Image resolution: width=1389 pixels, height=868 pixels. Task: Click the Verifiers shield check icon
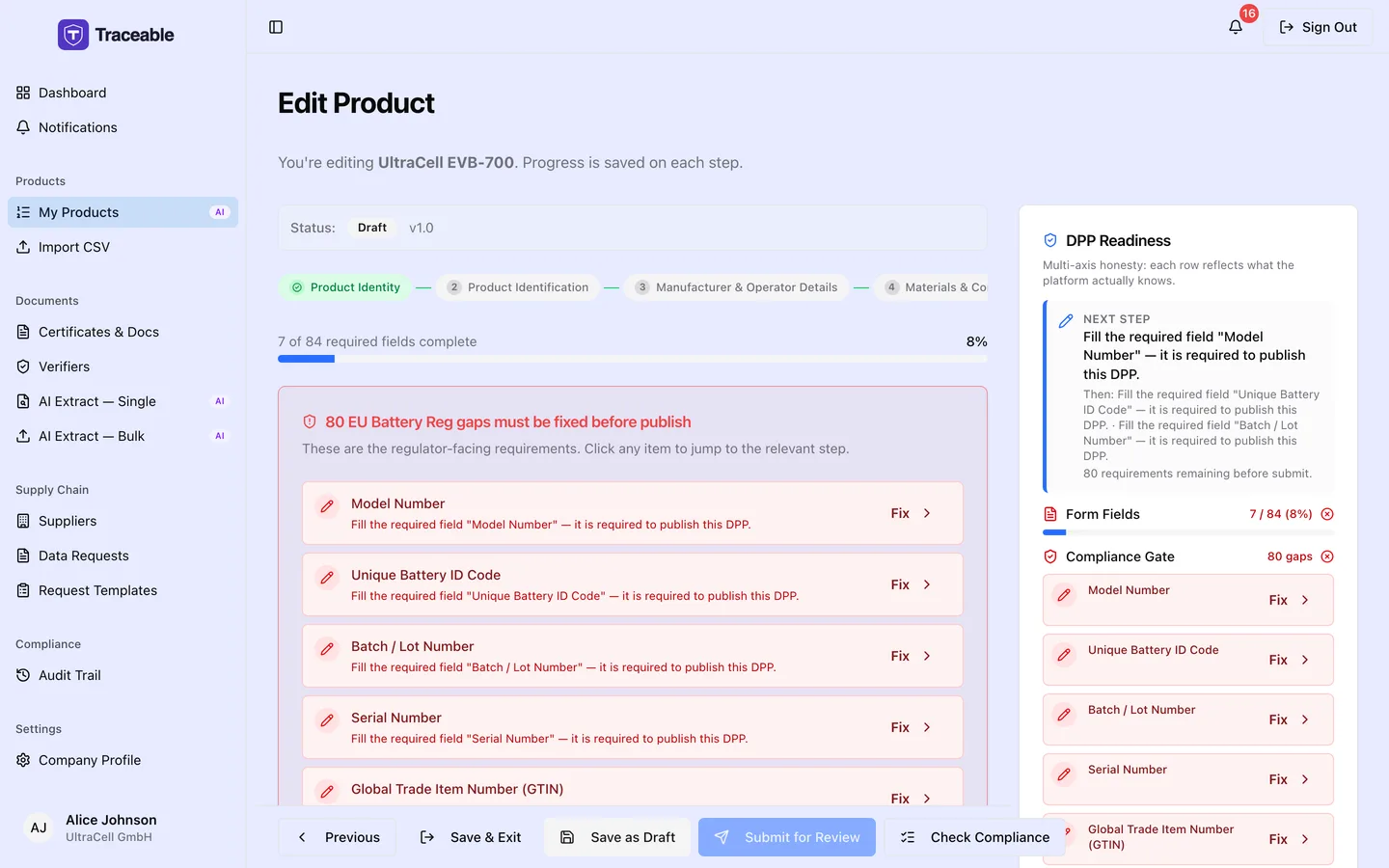(x=23, y=366)
